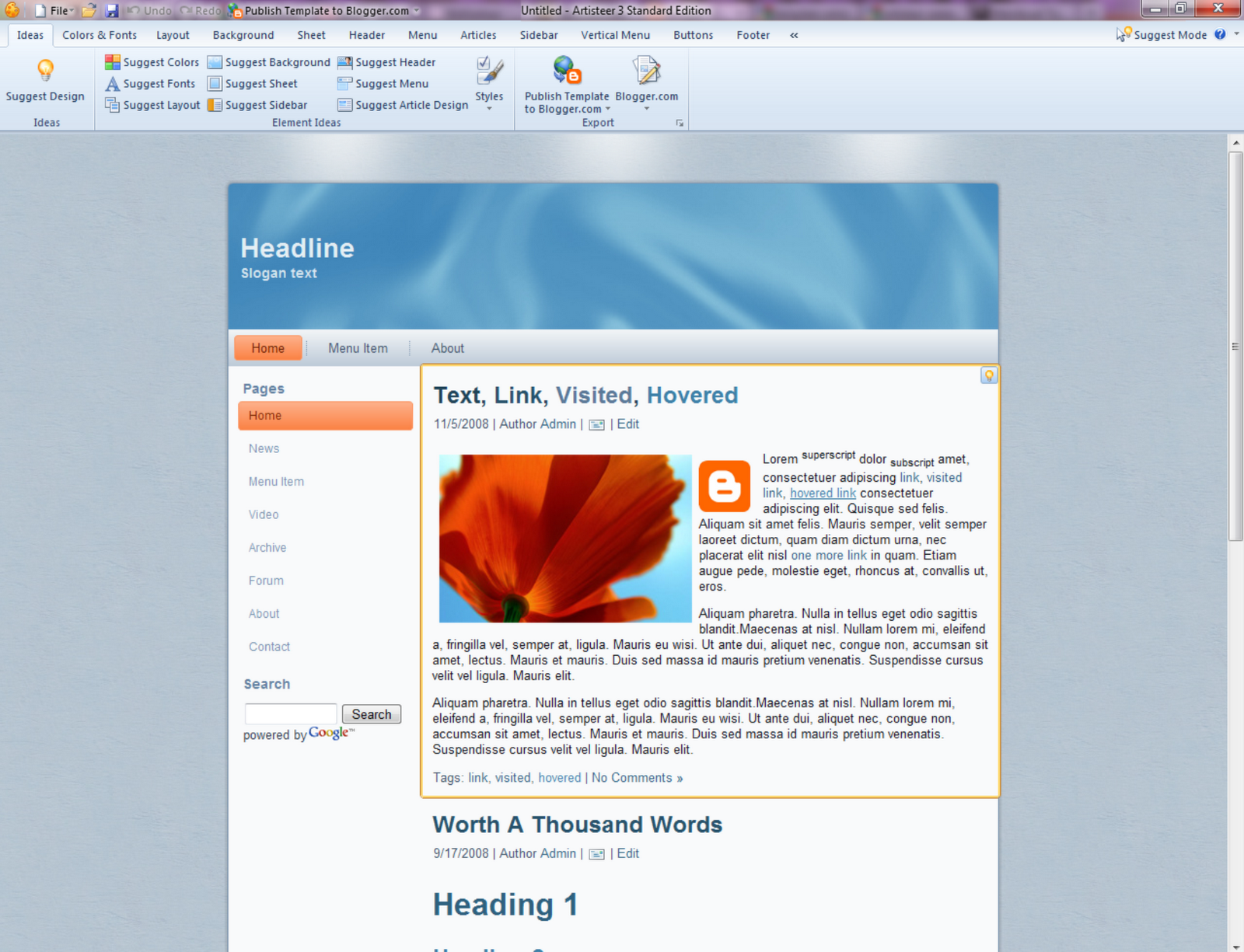Switch to the Colors & Fonts tab
The height and width of the screenshot is (952, 1244).
[x=99, y=35]
